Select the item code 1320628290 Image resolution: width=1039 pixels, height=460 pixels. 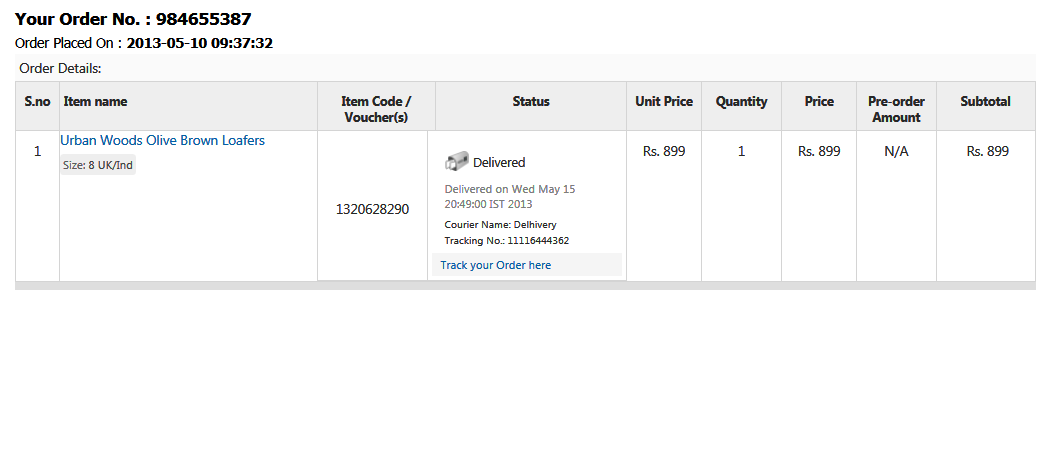pos(372,209)
